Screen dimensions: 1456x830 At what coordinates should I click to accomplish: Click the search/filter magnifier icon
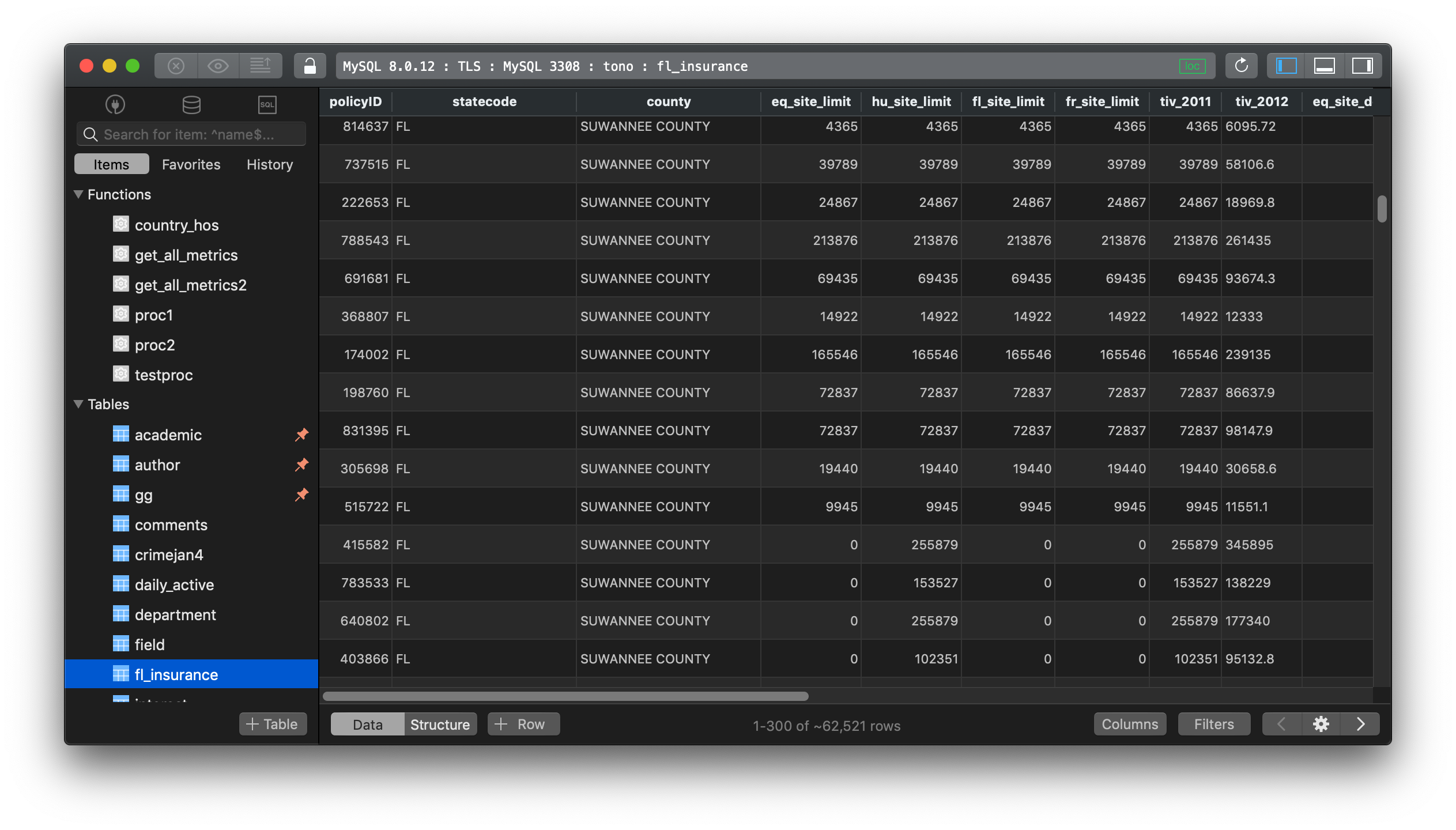click(90, 134)
